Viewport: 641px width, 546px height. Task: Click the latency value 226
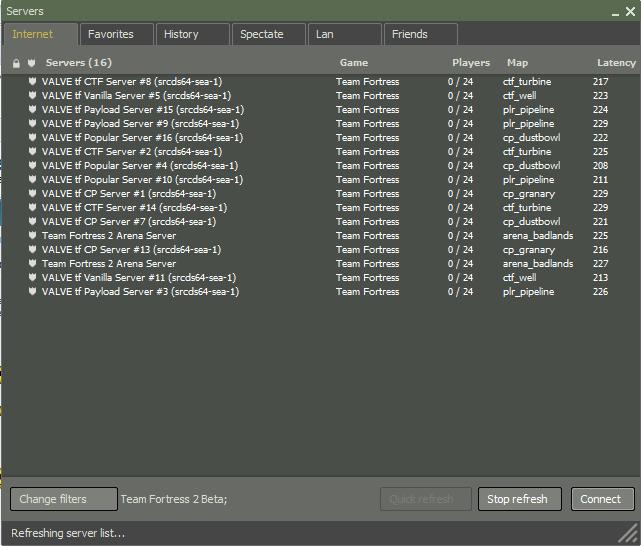pos(600,291)
